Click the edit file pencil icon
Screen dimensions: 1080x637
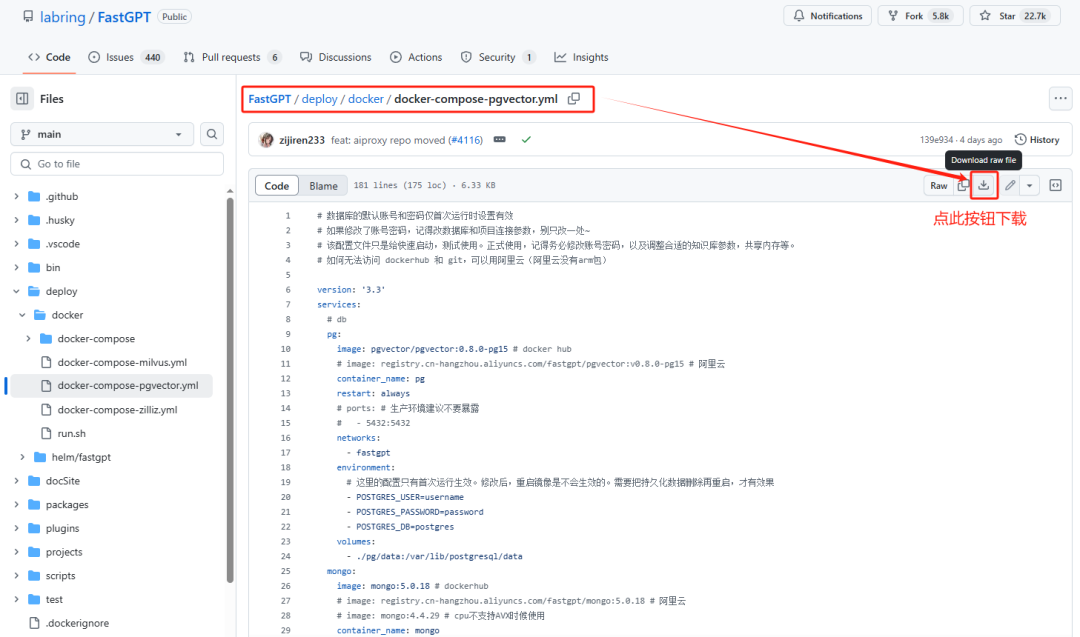click(1010, 185)
